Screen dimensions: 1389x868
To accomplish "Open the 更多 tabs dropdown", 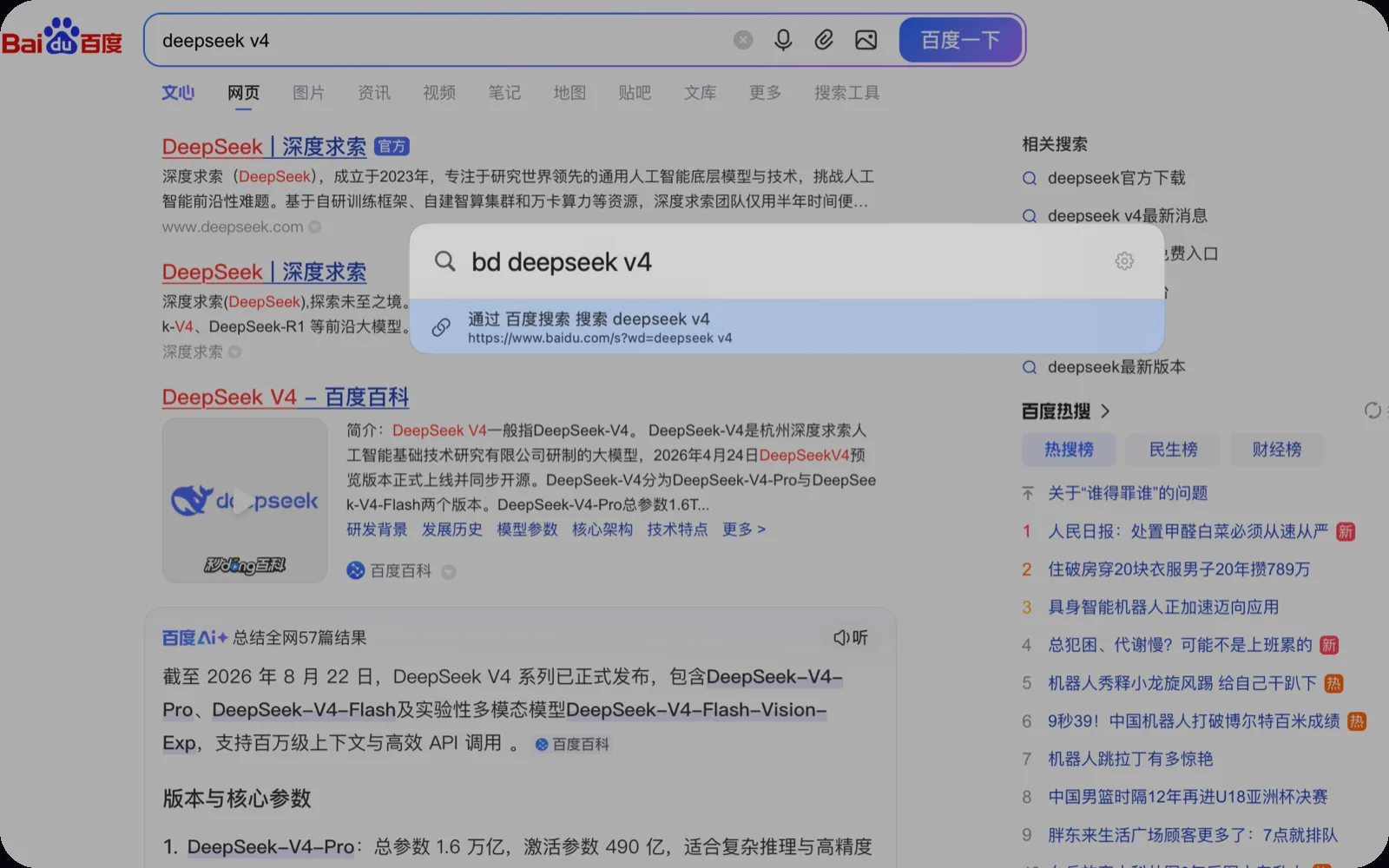I will (x=765, y=93).
